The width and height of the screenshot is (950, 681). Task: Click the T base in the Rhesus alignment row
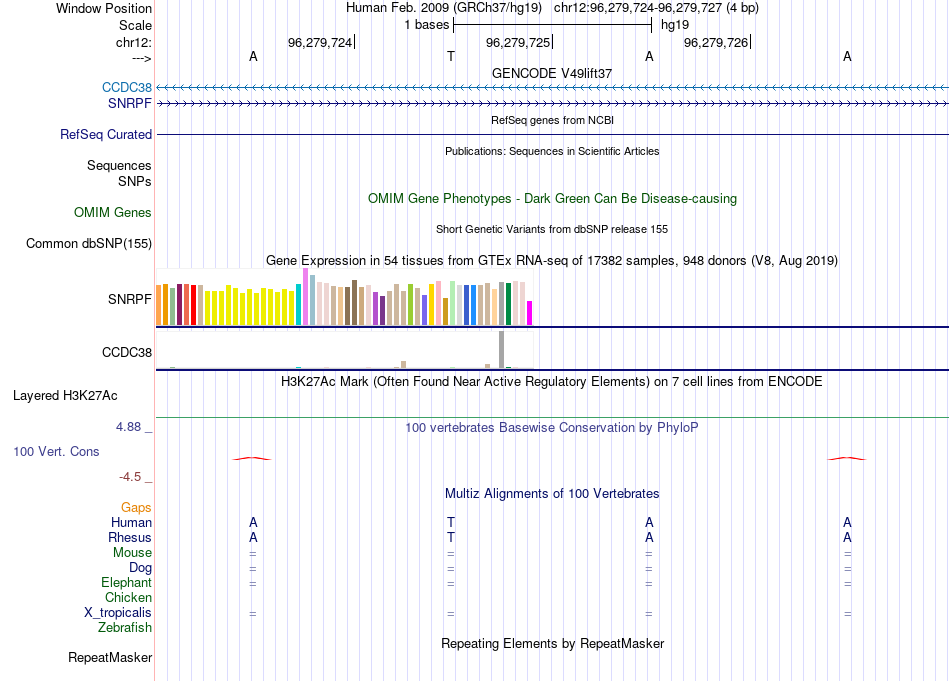click(x=451, y=537)
